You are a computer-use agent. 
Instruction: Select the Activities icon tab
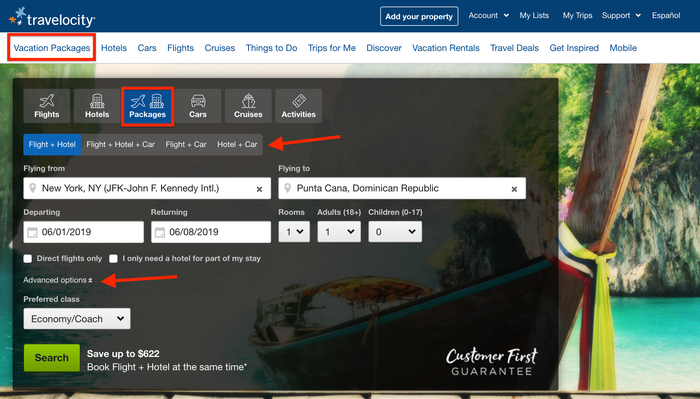pos(299,106)
